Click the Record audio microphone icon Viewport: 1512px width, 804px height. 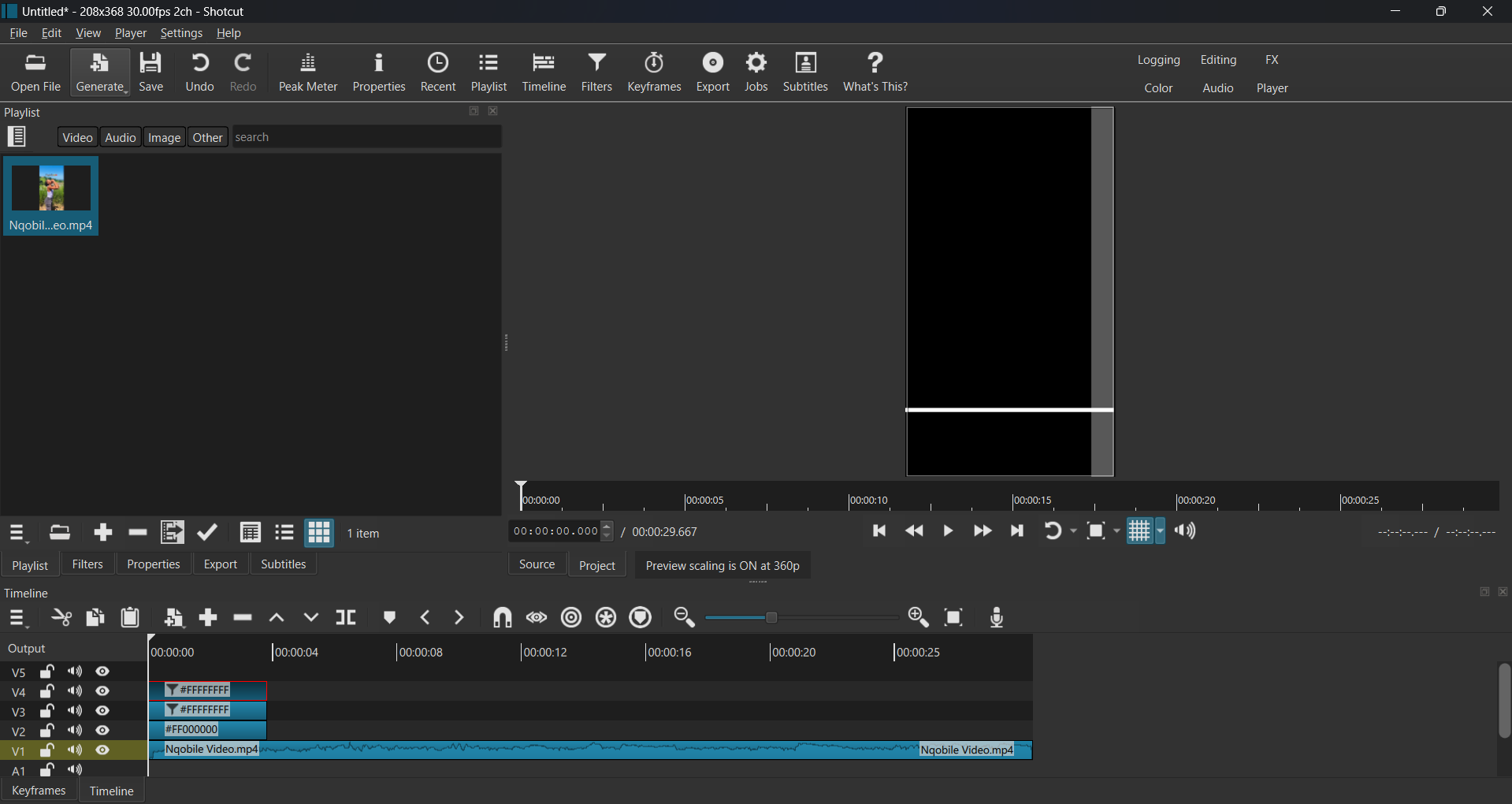(x=997, y=618)
